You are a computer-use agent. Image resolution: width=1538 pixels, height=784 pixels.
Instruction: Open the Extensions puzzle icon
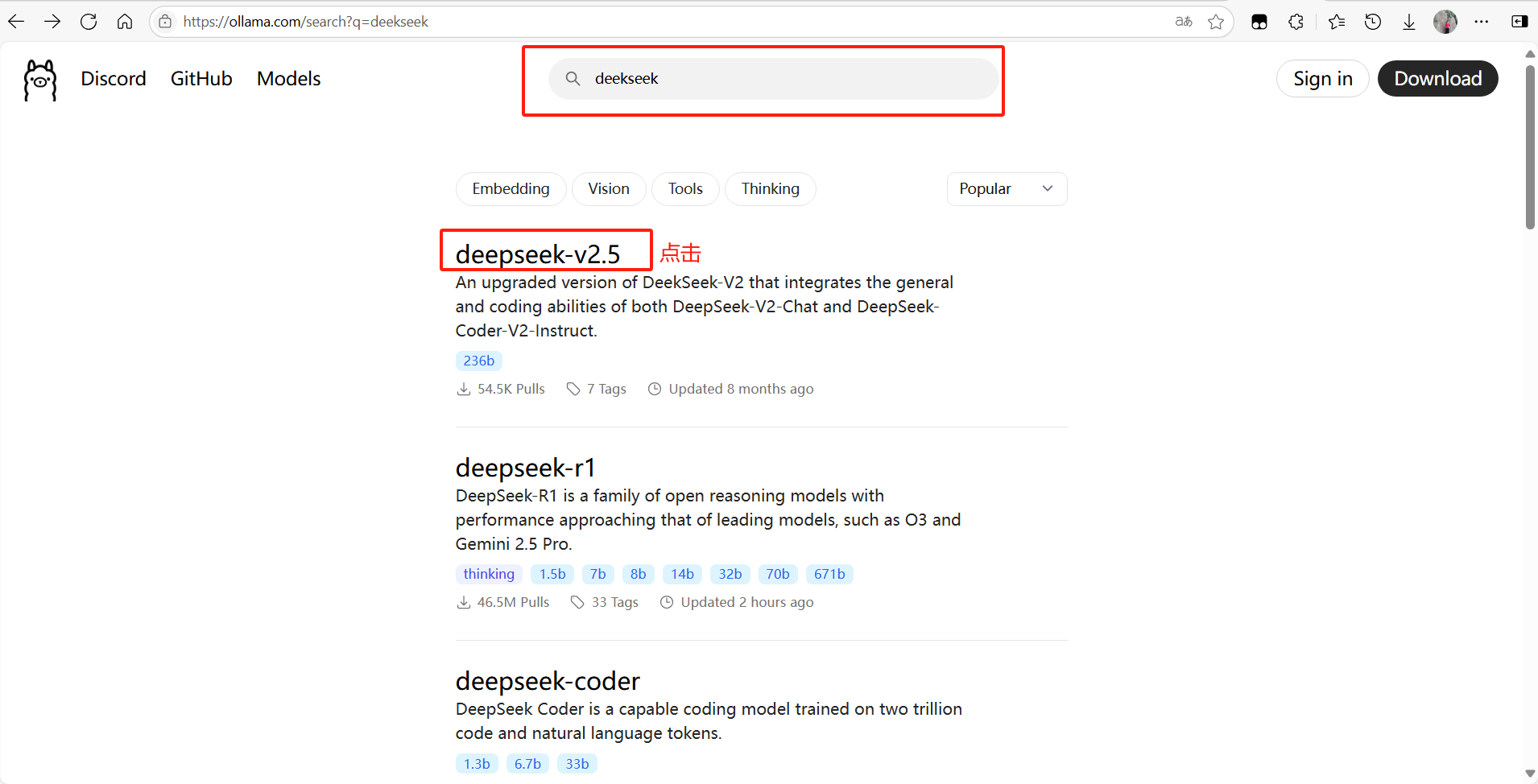click(x=1296, y=22)
